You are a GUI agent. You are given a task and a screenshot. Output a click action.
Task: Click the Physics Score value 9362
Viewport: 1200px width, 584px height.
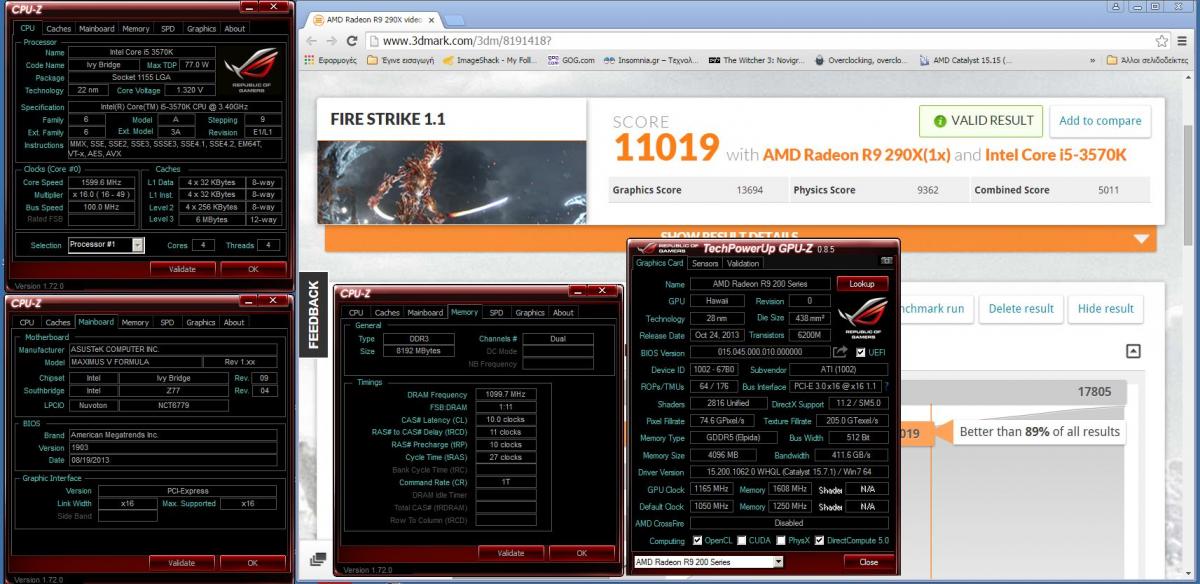(x=927, y=190)
